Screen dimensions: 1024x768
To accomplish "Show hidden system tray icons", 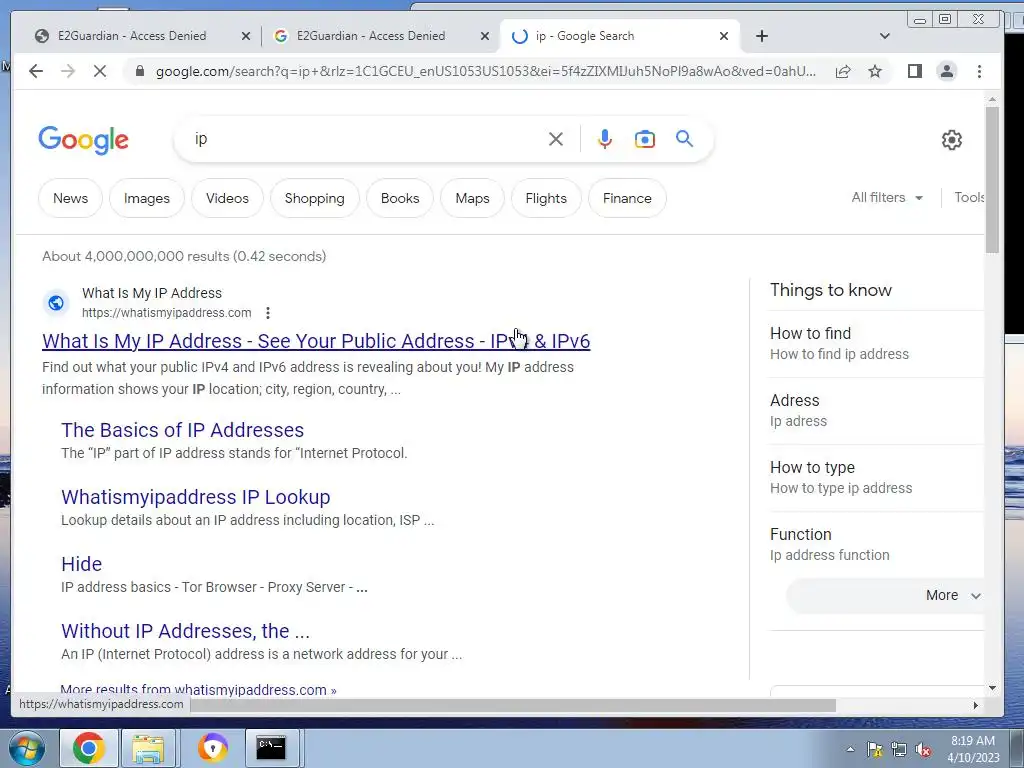I will (850, 750).
